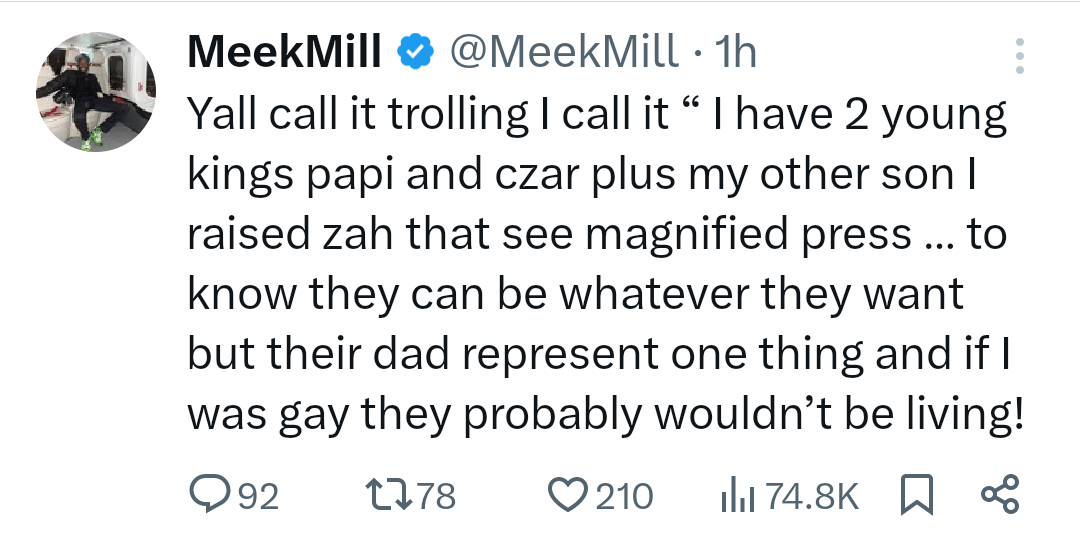This screenshot has height=535, width=1080.
Task: Click the tweet text "kings papi and czar"
Action: point(348,174)
